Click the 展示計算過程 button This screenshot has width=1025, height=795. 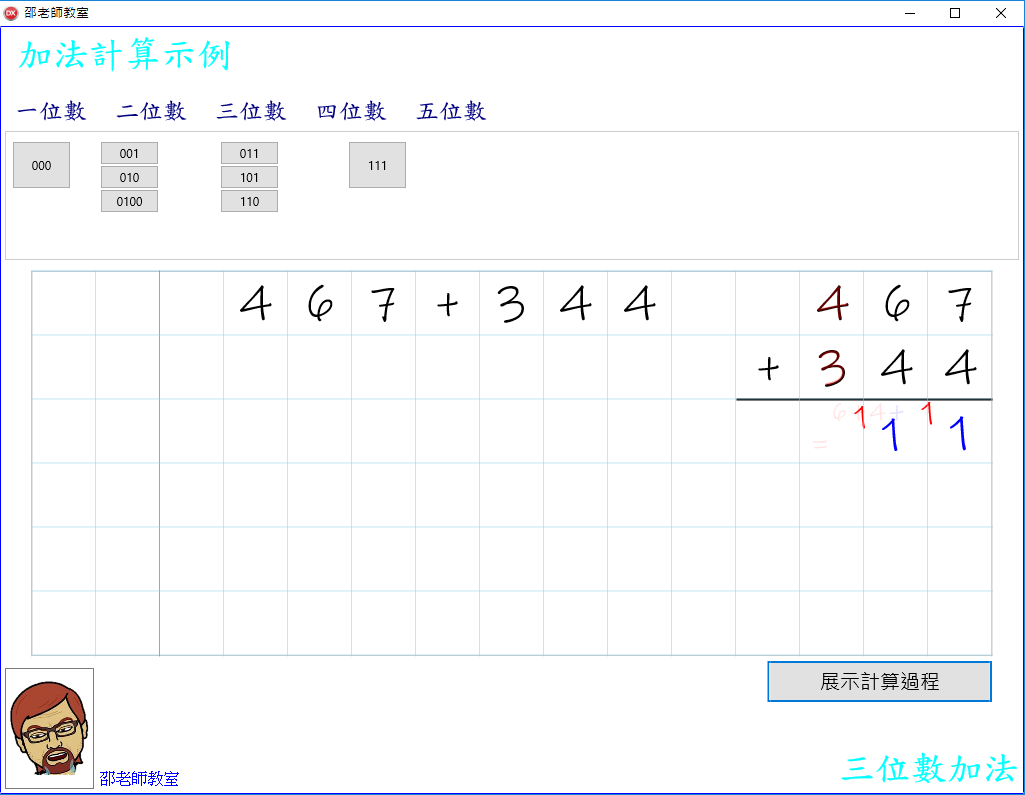[x=879, y=682]
